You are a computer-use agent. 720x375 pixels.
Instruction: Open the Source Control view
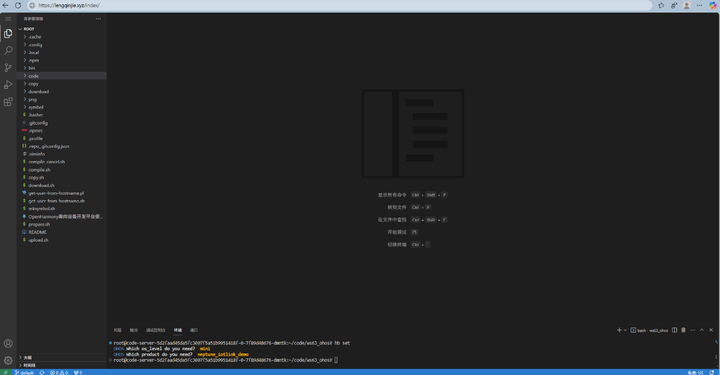[8, 67]
